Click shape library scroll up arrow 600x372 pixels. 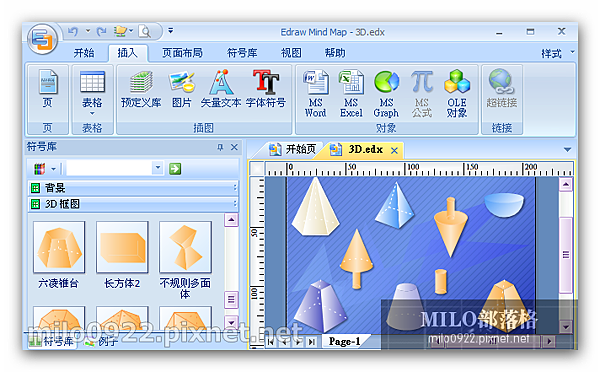pyautogui.click(x=231, y=220)
